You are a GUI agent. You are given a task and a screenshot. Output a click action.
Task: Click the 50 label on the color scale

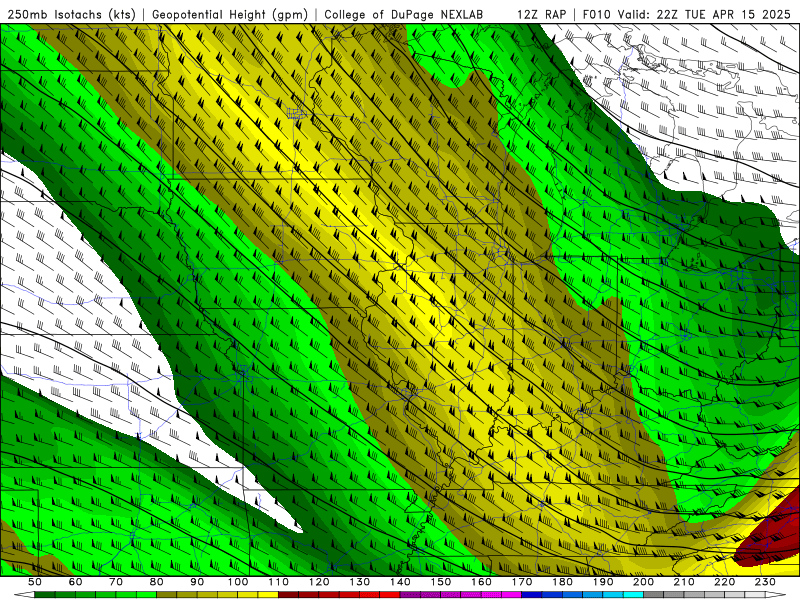[x=35, y=582]
